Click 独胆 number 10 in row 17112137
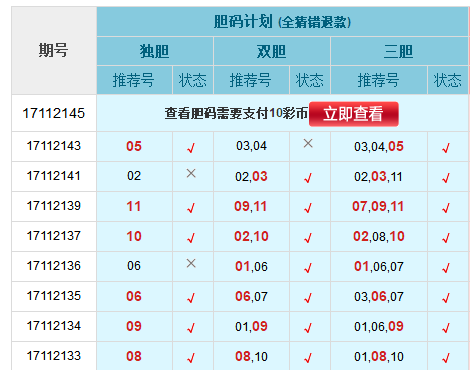 pos(134,236)
